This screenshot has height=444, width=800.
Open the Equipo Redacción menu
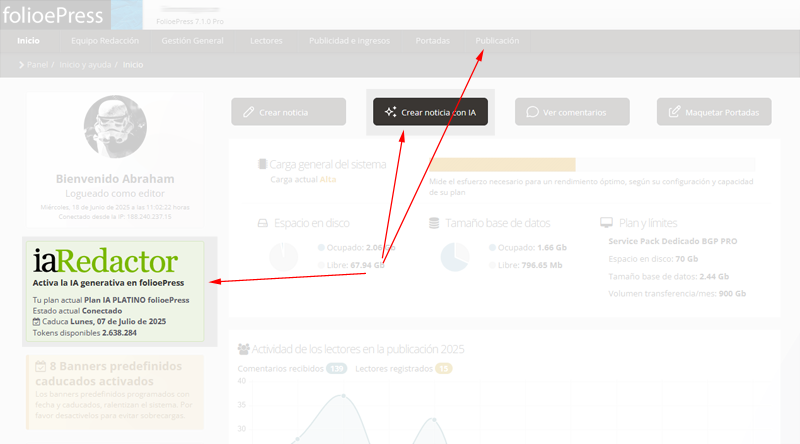(x=105, y=41)
